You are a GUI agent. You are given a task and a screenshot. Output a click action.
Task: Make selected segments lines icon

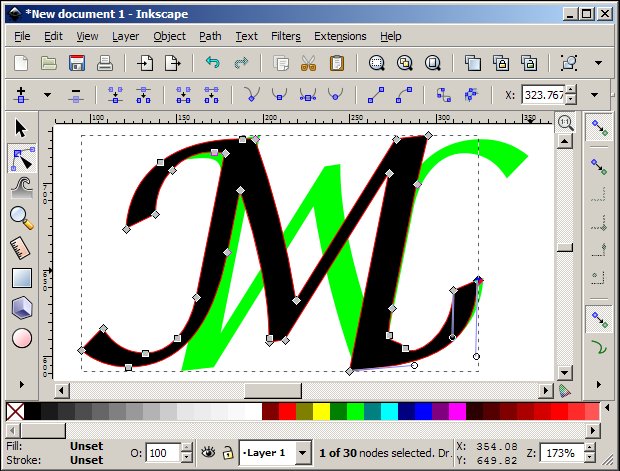pyautogui.click(x=376, y=95)
